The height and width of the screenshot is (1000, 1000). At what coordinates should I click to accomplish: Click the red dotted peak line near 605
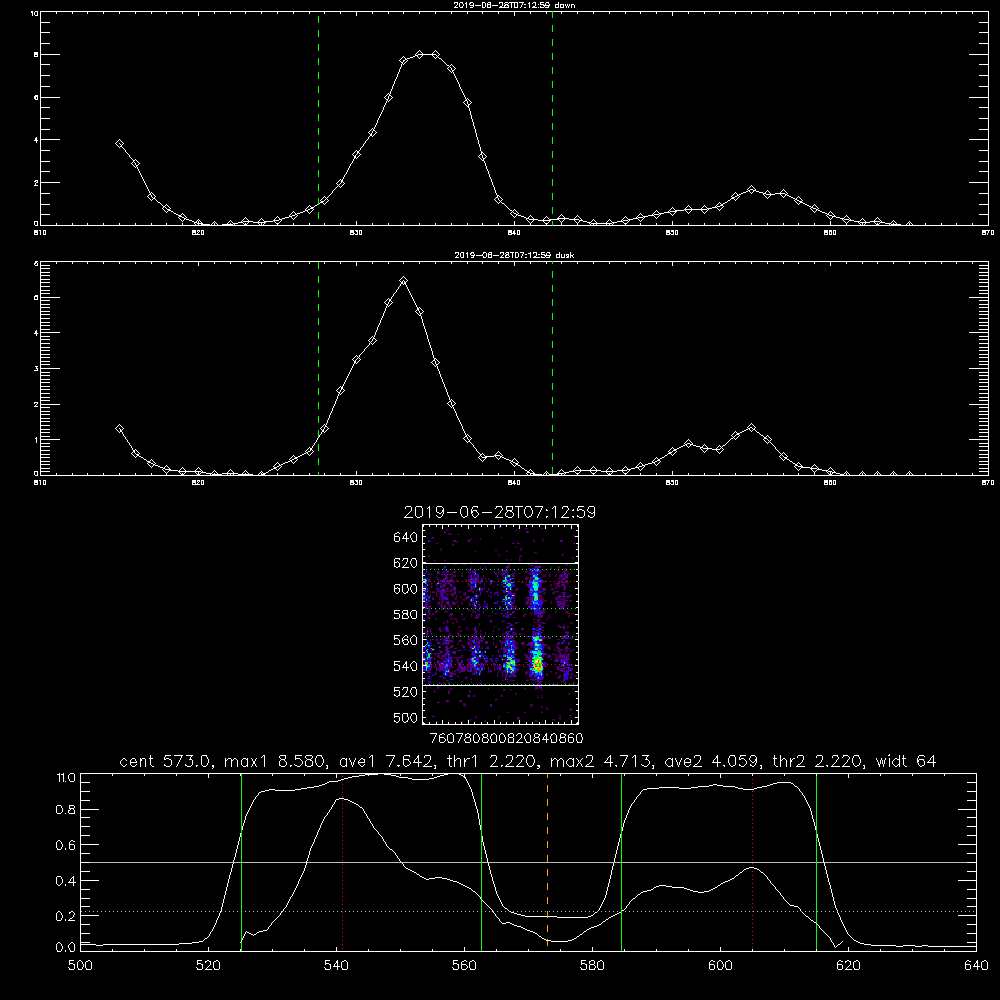point(753,861)
